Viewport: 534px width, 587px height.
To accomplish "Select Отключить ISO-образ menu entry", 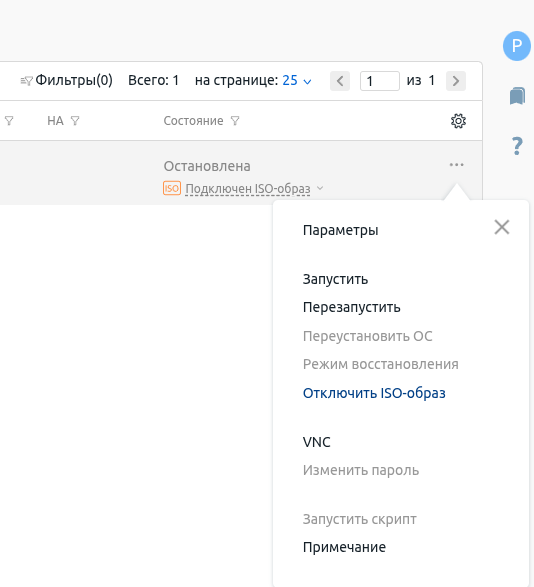I will (374, 393).
